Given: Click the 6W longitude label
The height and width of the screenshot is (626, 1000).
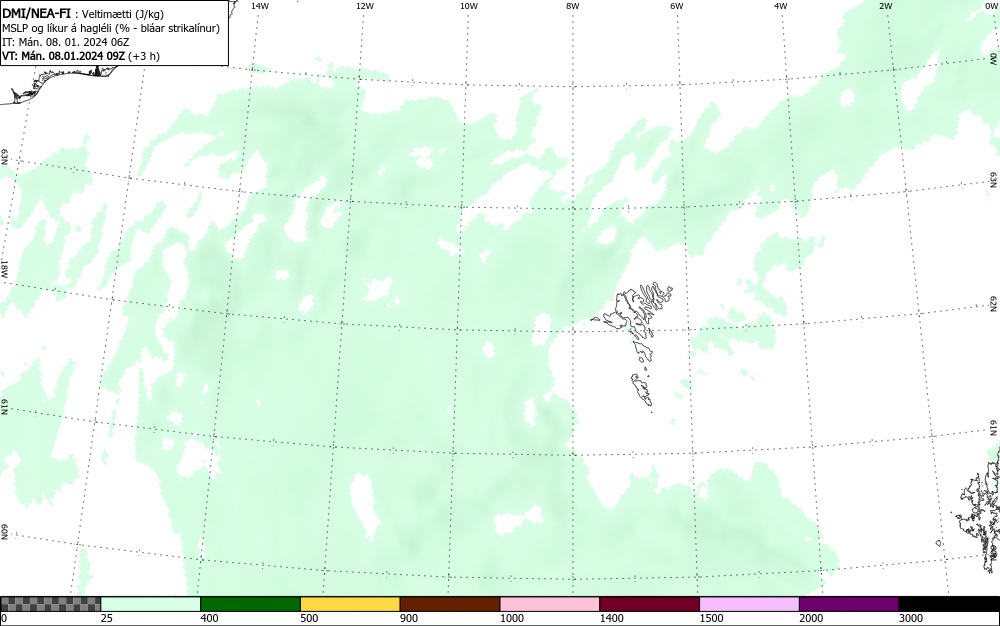Looking at the screenshot, I should point(677,6).
